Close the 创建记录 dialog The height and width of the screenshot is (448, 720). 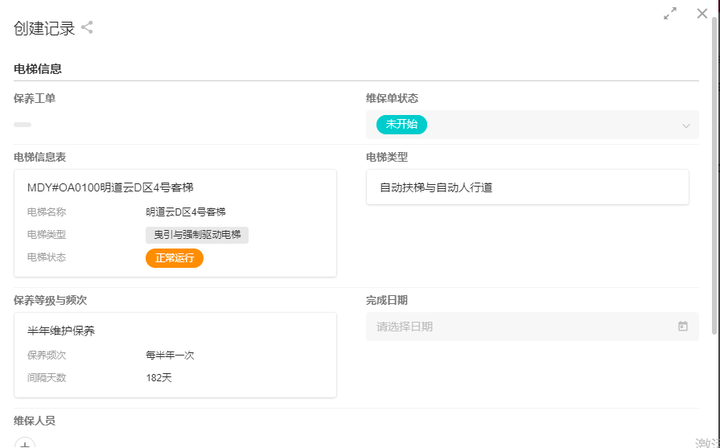pos(702,13)
